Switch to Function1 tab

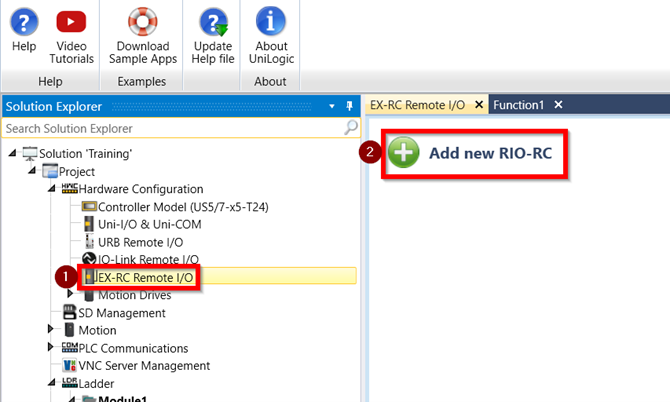tap(518, 105)
